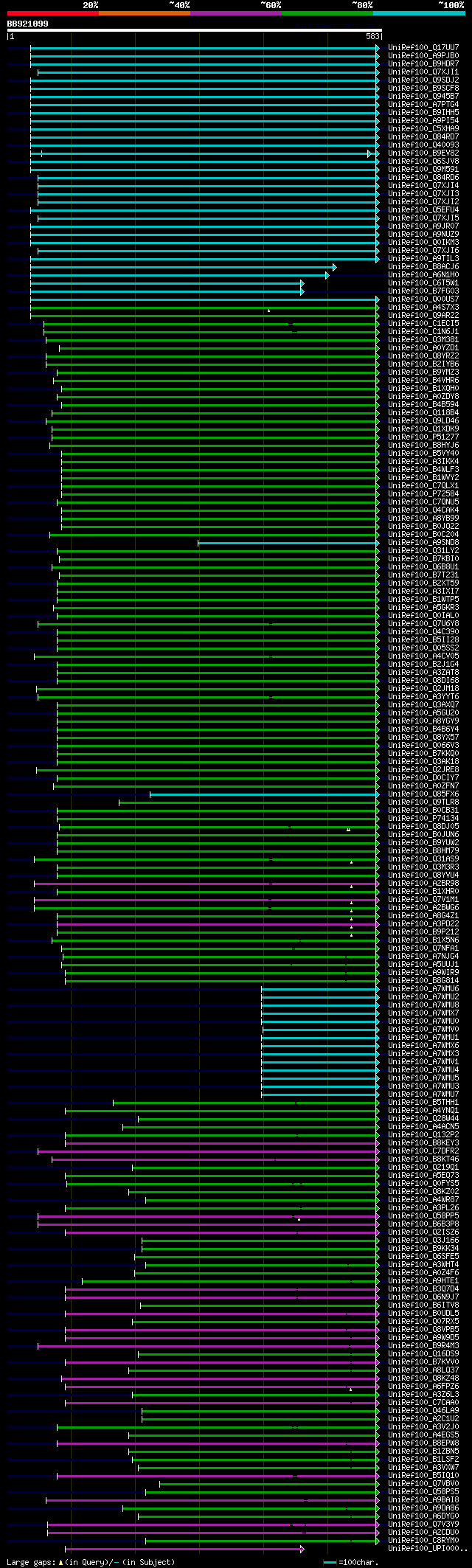
Task: Click the query name BB921099
Action: point(28,24)
